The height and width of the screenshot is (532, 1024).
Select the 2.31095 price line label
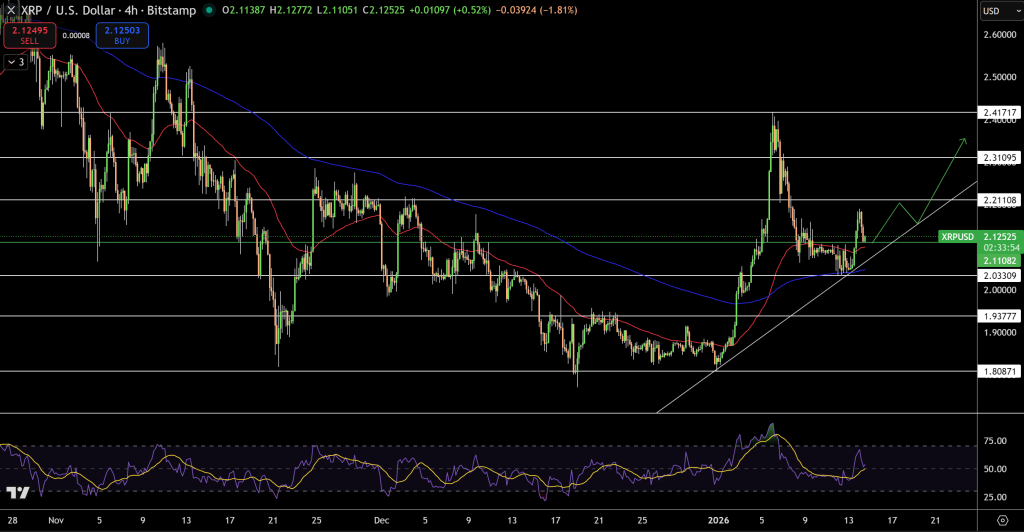[x=999, y=157]
